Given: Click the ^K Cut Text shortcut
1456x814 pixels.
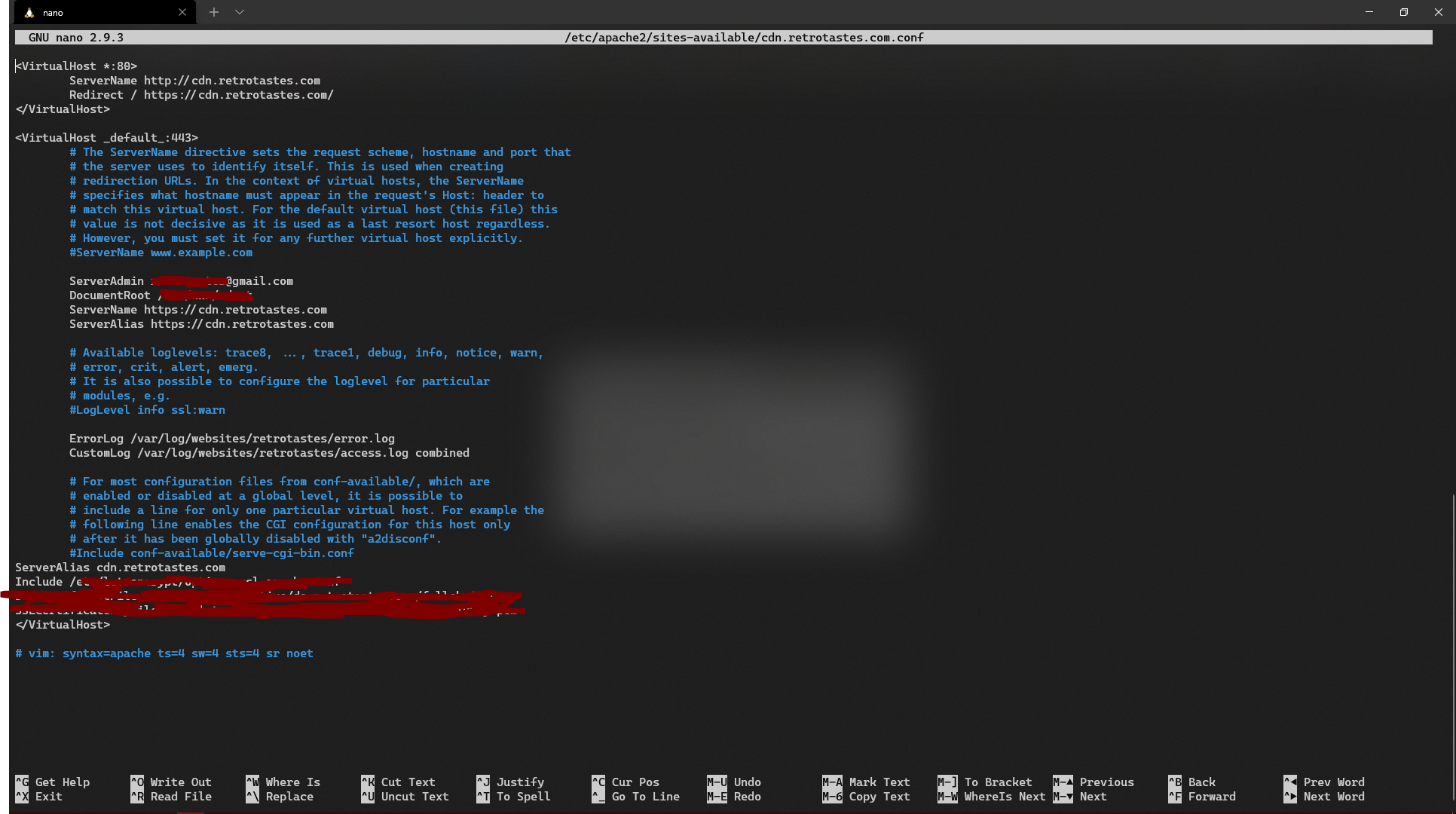Looking at the screenshot, I should (x=399, y=782).
